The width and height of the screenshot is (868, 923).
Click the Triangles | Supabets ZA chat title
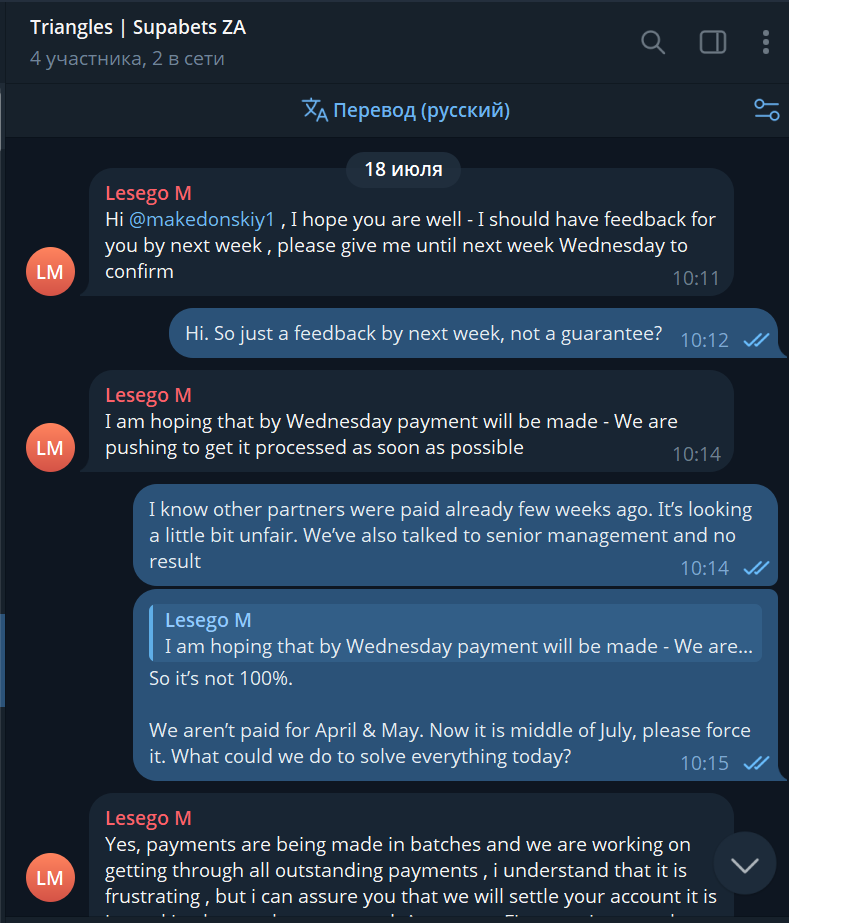(x=138, y=27)
